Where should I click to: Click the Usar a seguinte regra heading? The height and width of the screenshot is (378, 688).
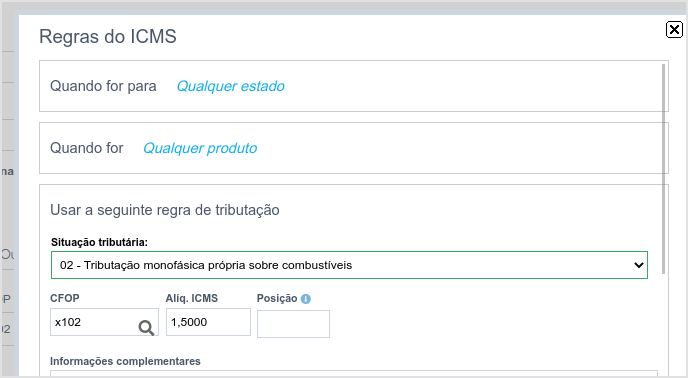165,210
